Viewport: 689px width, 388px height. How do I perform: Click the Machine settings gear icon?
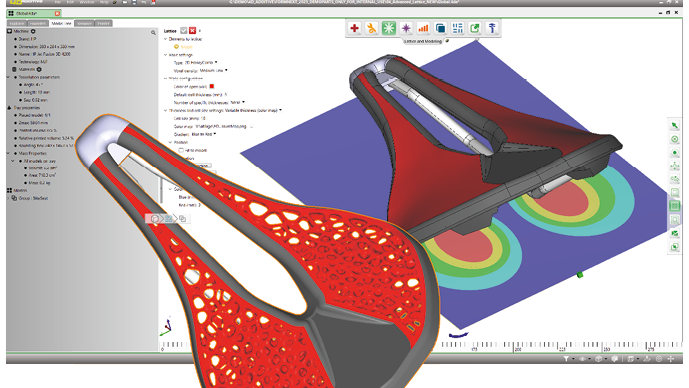[33, 31]
